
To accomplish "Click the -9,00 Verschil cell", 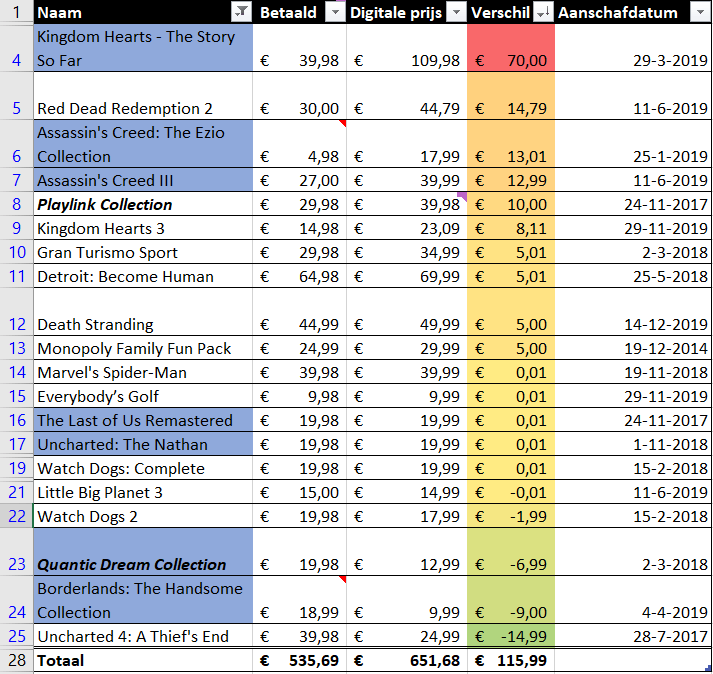I will pos(511,600).
